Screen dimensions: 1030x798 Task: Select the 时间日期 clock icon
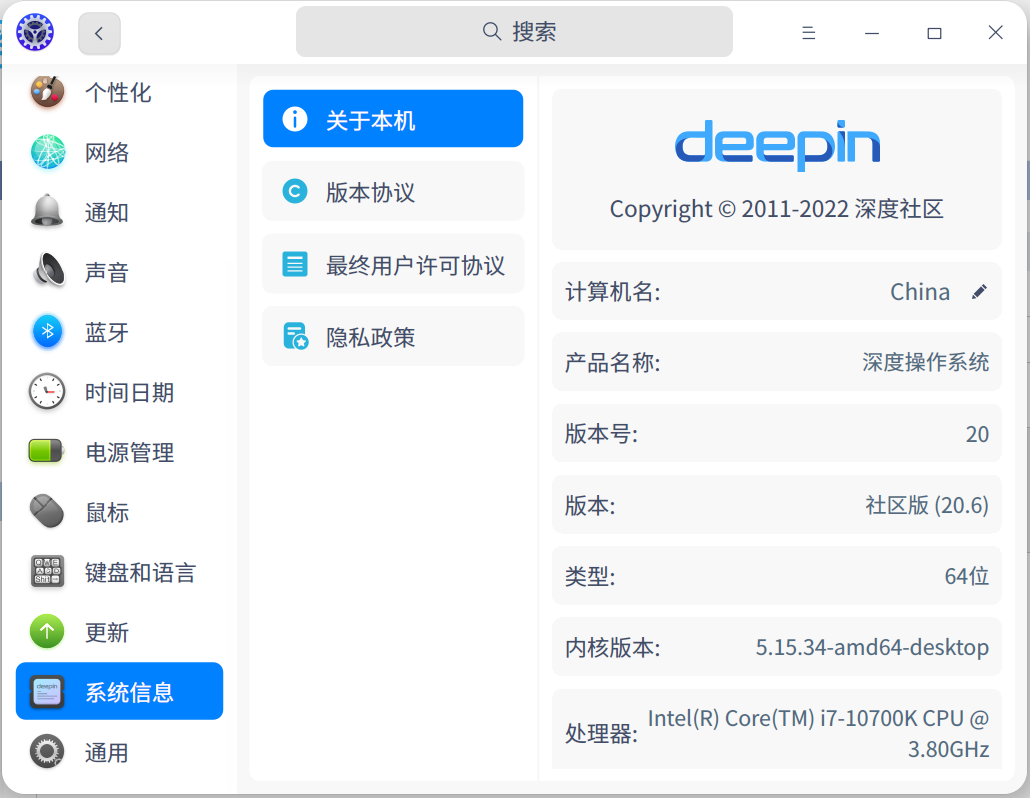[47, 391]
